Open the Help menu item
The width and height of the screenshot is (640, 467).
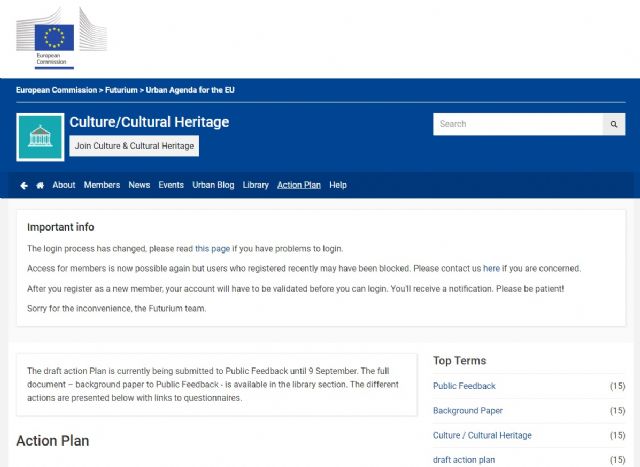[338, 185]
